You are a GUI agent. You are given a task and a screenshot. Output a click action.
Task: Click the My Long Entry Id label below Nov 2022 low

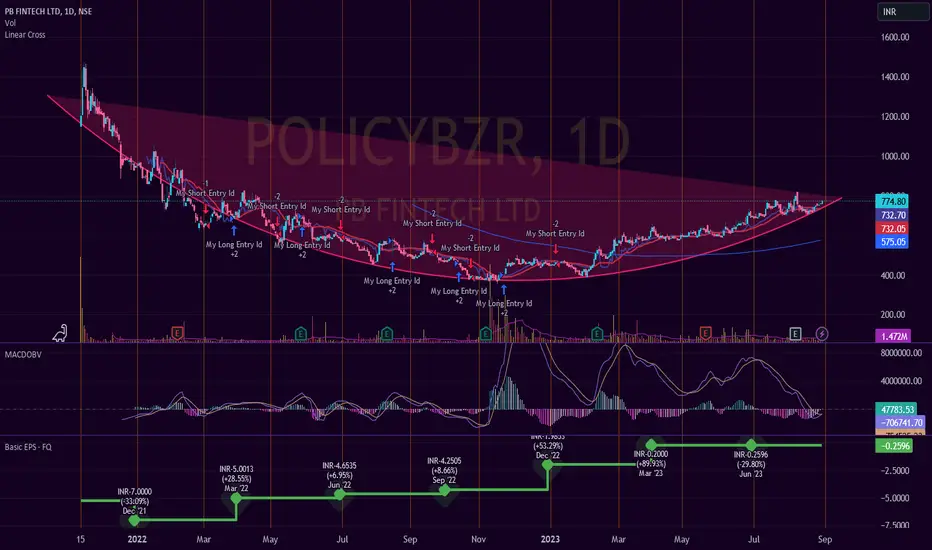point(504,303)
